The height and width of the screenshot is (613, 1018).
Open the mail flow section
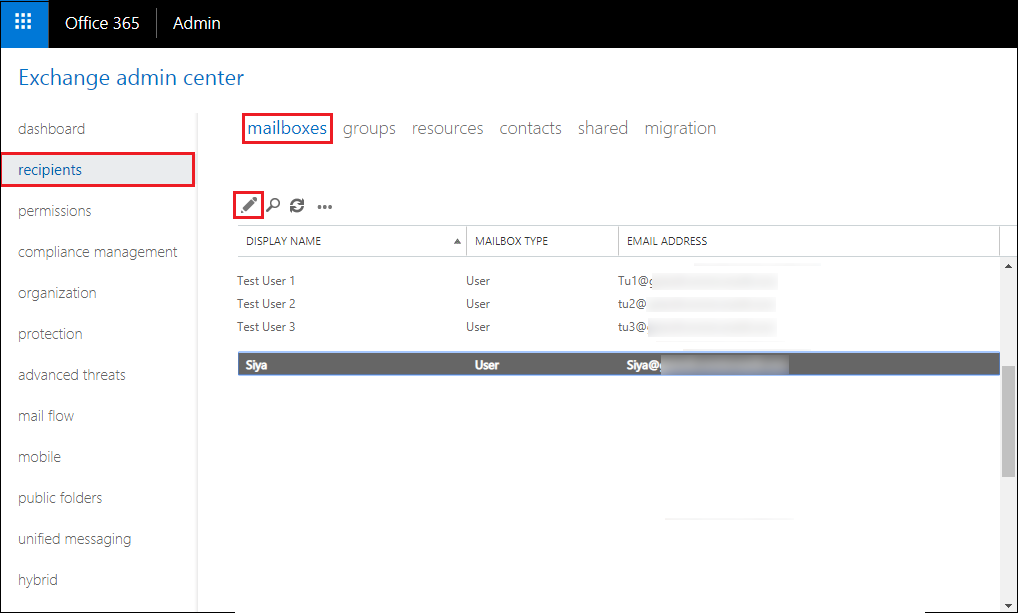point(46,416)
